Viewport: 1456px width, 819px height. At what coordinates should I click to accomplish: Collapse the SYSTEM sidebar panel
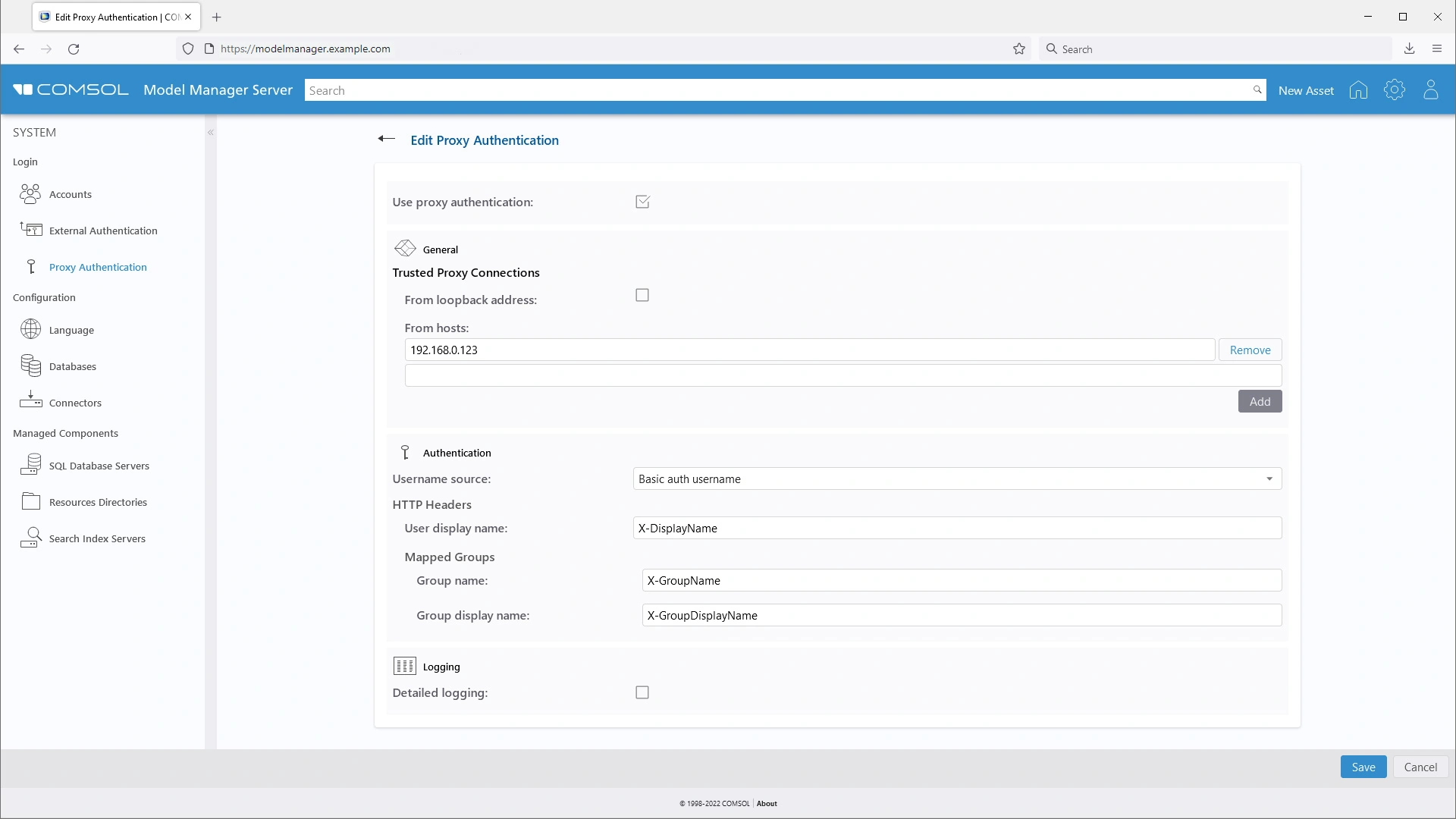pos(211,133)
